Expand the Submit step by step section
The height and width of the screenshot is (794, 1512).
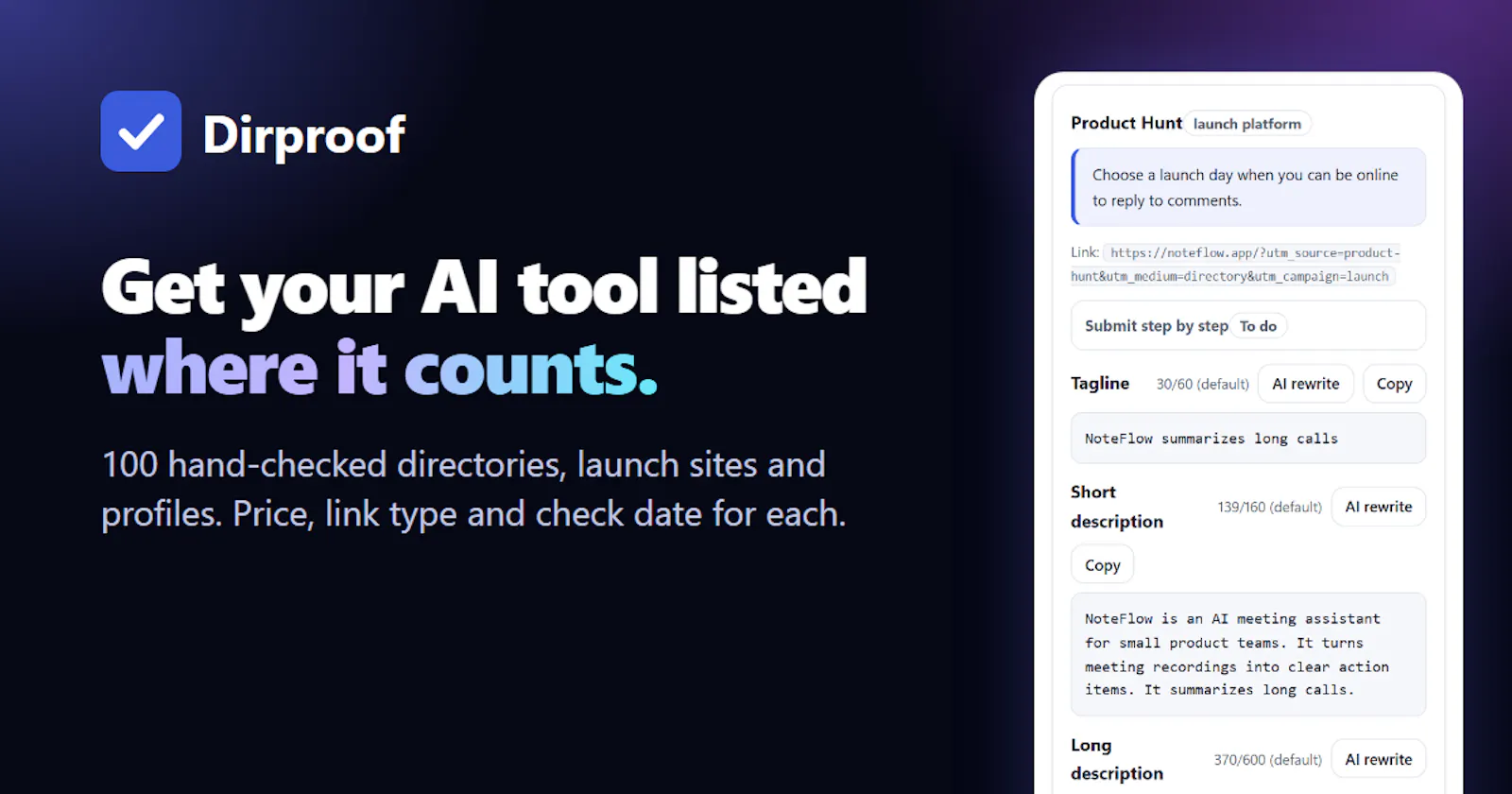coord(1247,326)
